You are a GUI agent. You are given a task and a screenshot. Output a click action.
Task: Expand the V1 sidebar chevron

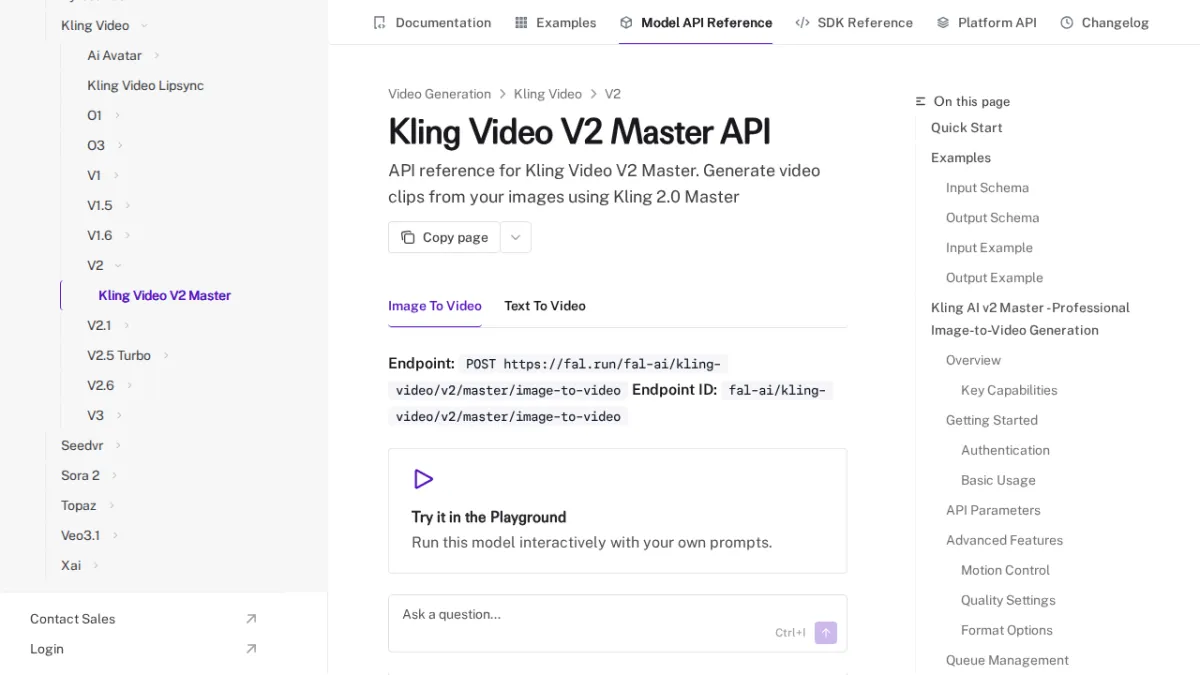(x=116, y=176)
